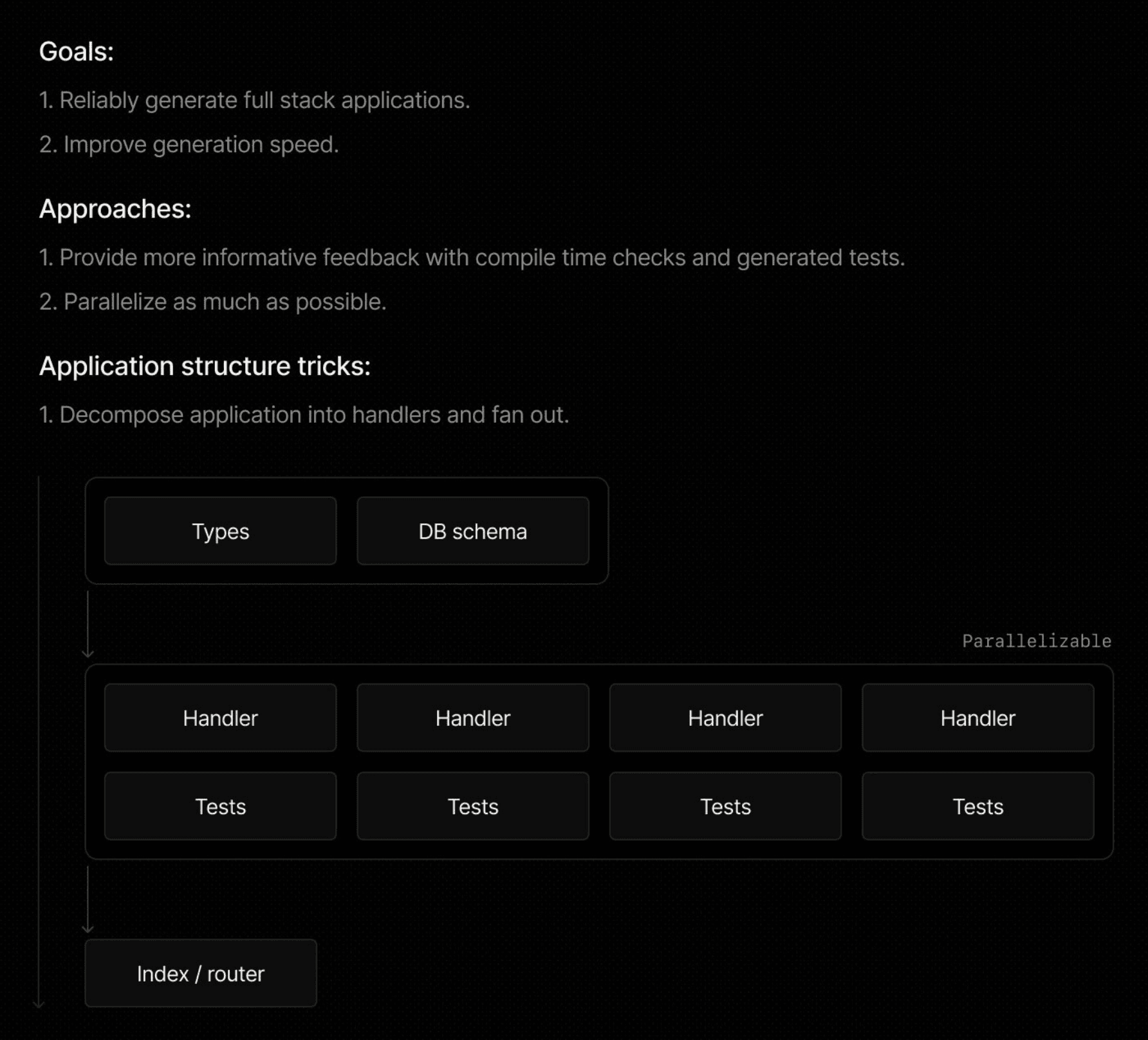
Task: Select the second Tests box from left
Action: click(x=472, y=806)
